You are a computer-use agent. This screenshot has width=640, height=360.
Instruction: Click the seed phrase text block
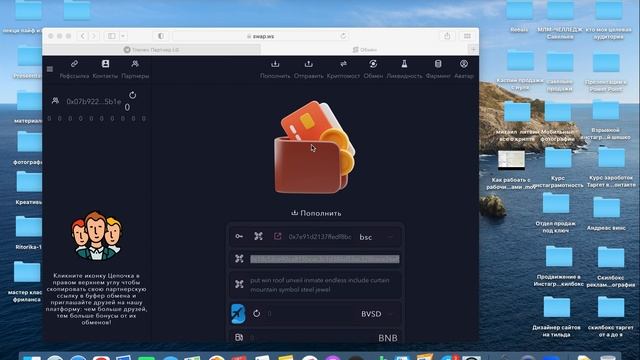320,285
